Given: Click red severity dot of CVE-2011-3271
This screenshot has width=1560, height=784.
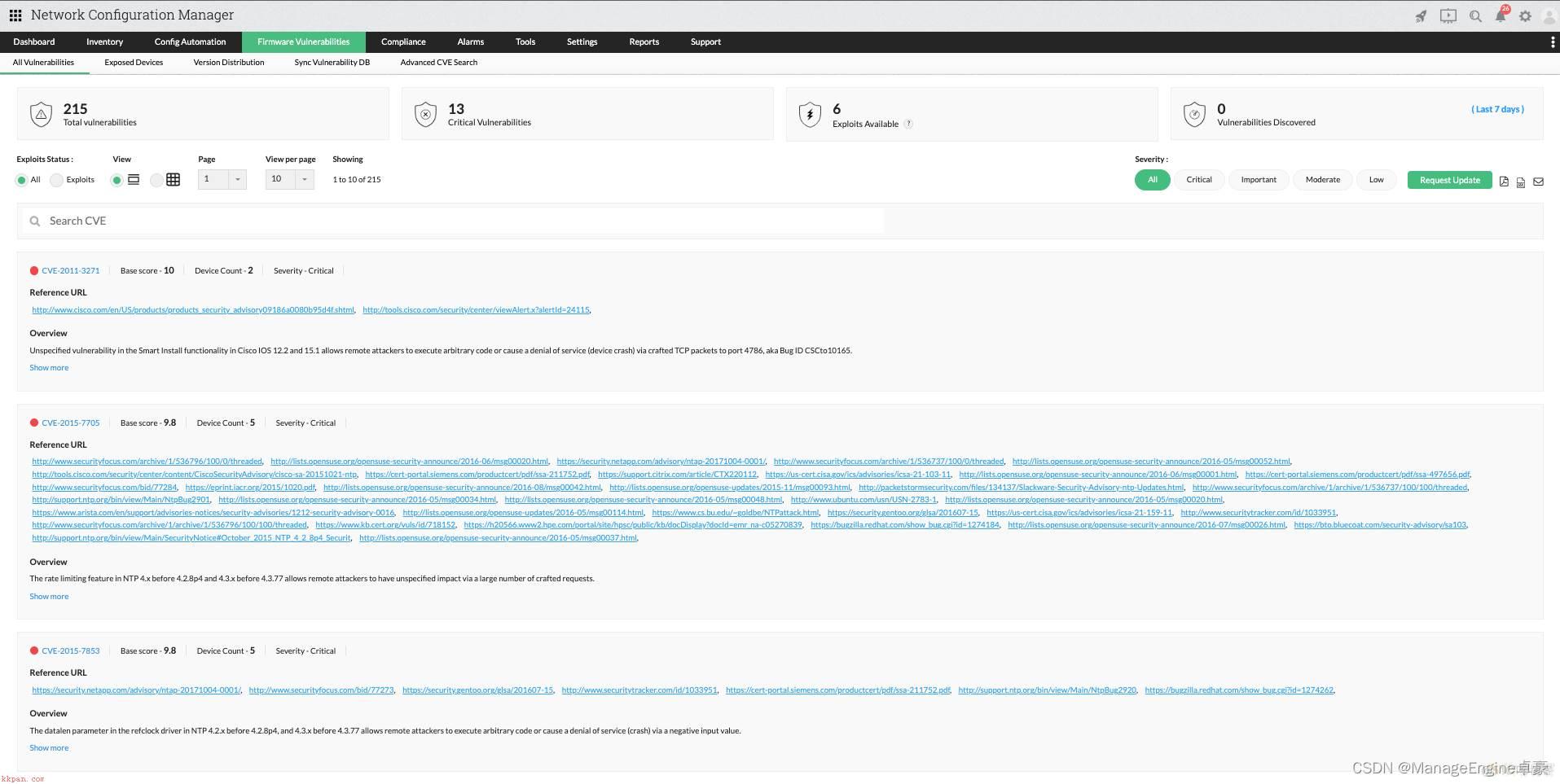Looking at the screenshot, I should (x=34, y=270).
